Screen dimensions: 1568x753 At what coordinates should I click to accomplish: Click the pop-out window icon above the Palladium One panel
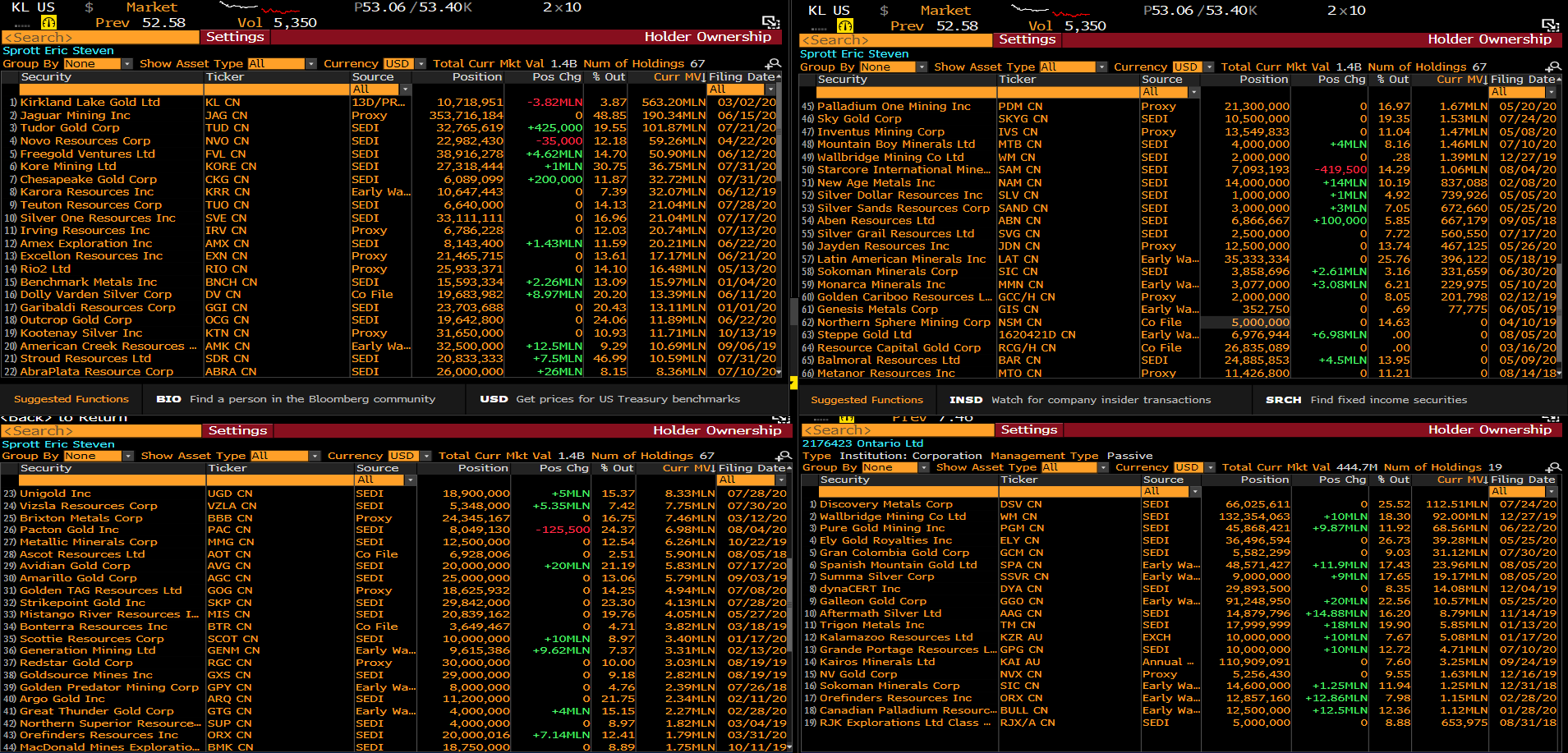1550,25
